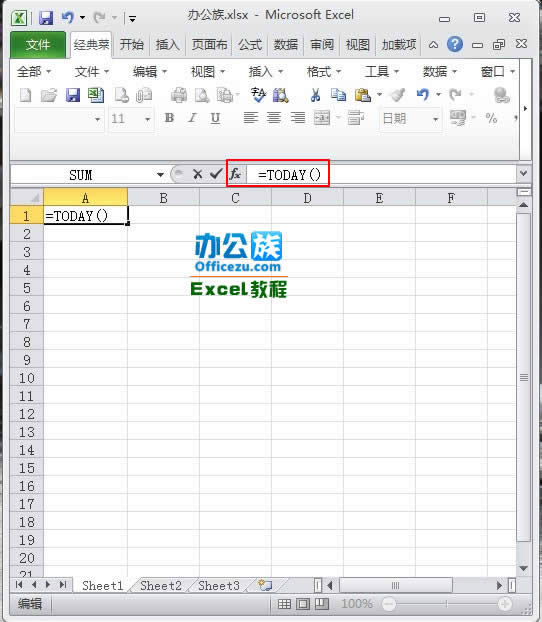The image size is (542, 622).
Task: Minimize the ribbon with the caret icon
Action: point(433,45)
